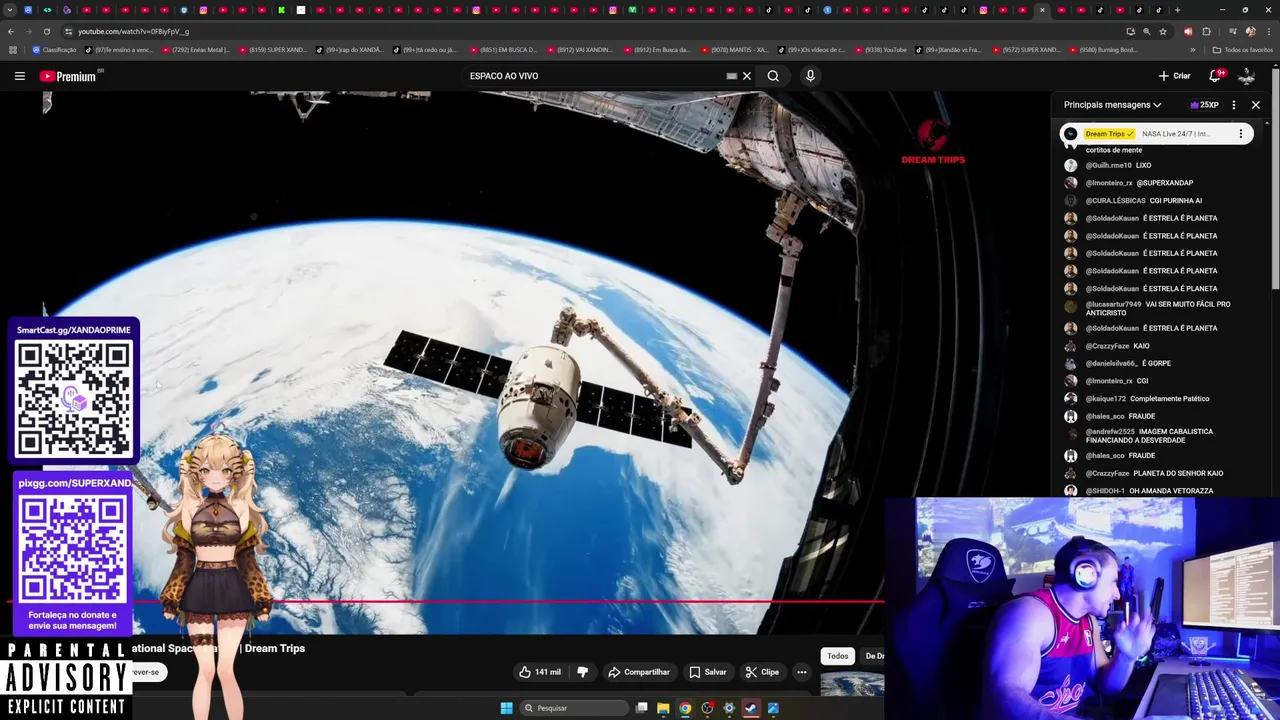Image resolution: width=1280 pixels, height=720 pixels.
Task: Like the video with 141 mil
Action: (x=540, y=672)
